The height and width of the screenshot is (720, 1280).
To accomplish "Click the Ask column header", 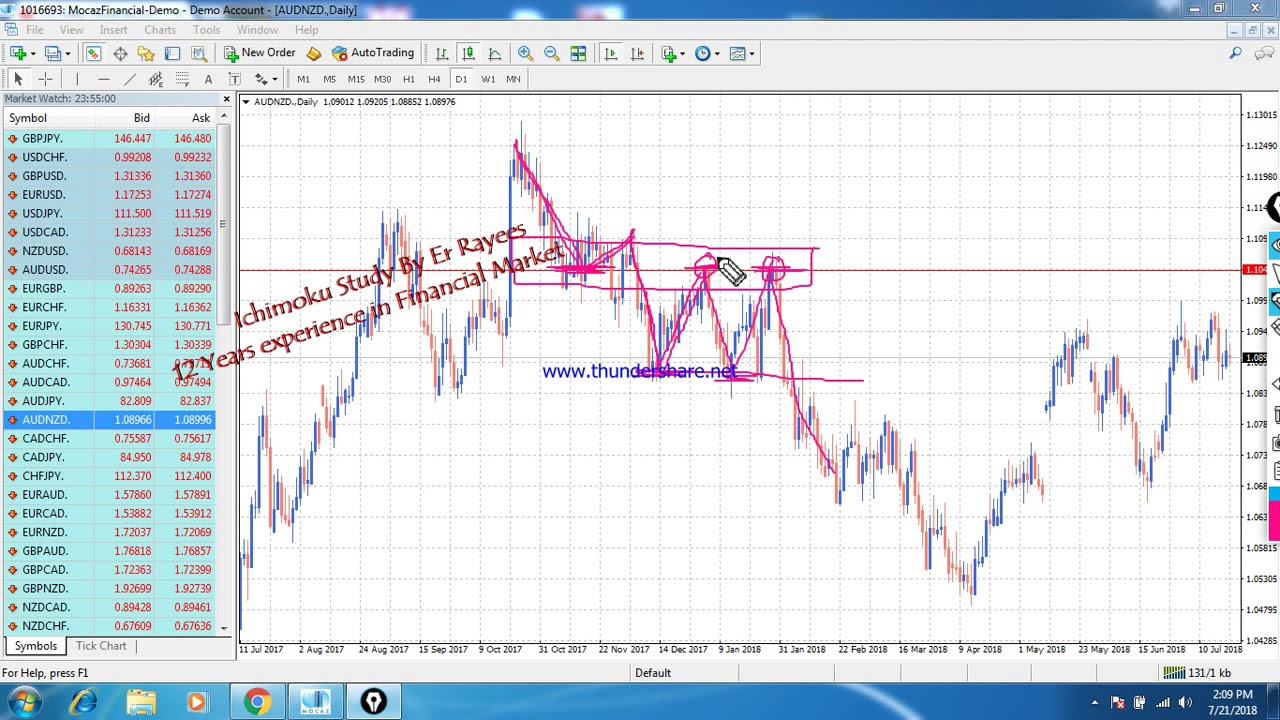I will [x=185, y=118].
